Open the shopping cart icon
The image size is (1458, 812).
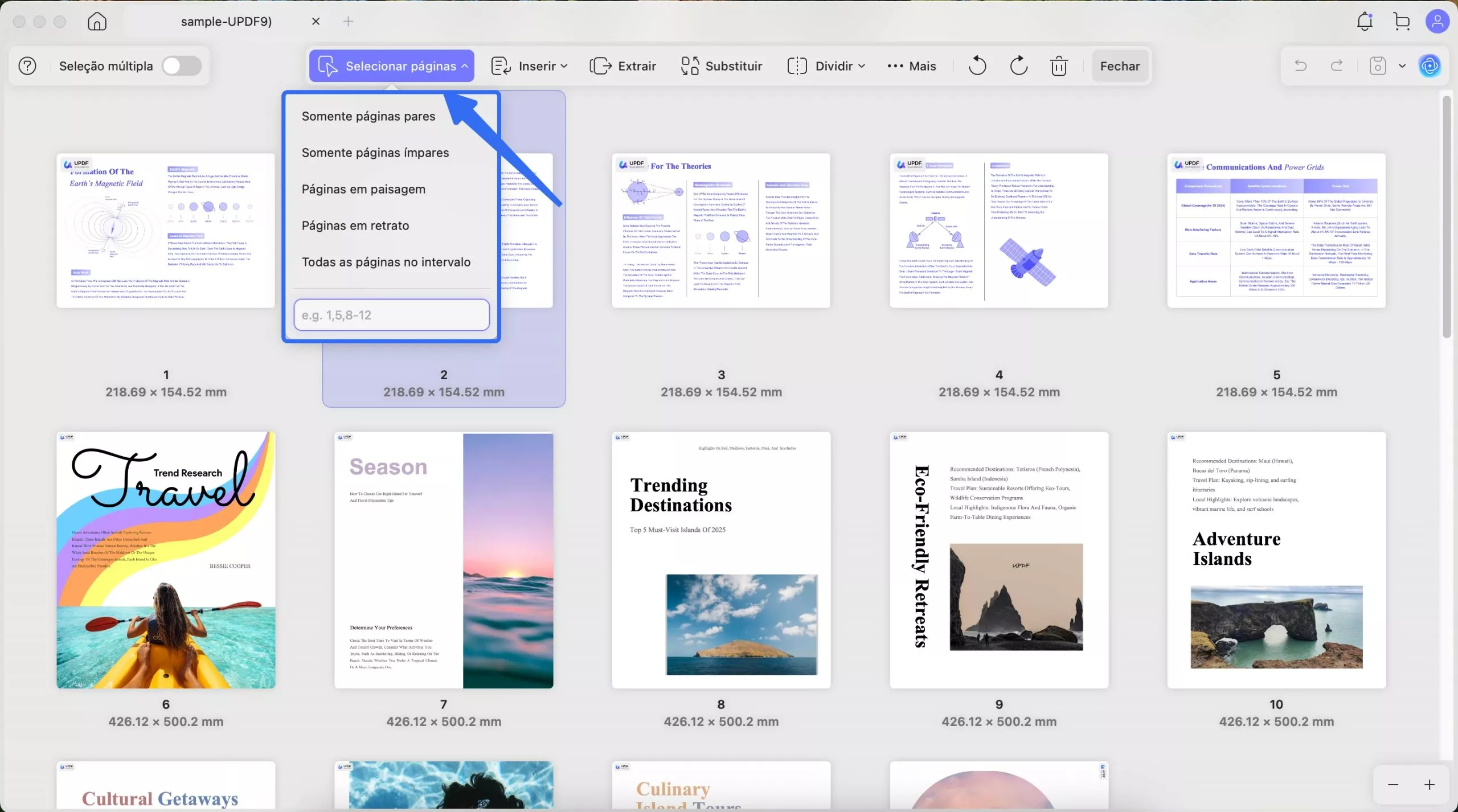pyautogui.click(x=1402, y=22)
